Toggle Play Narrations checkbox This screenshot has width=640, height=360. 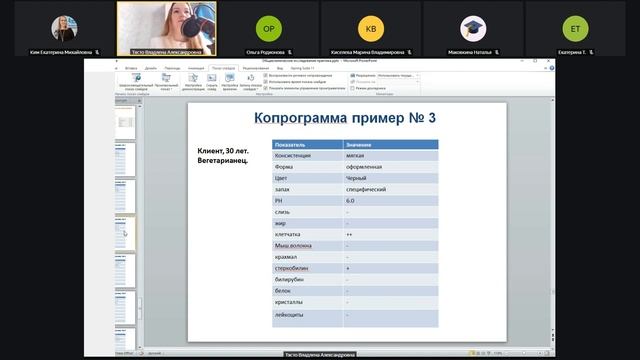coord(266,76)
